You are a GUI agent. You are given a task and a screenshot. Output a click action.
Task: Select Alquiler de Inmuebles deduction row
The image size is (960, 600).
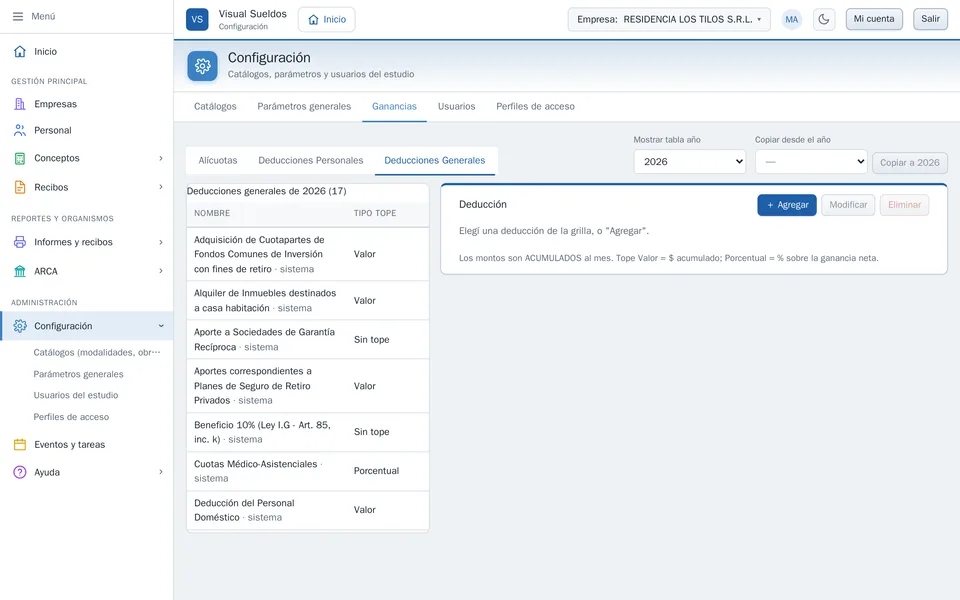coord(307,301)
